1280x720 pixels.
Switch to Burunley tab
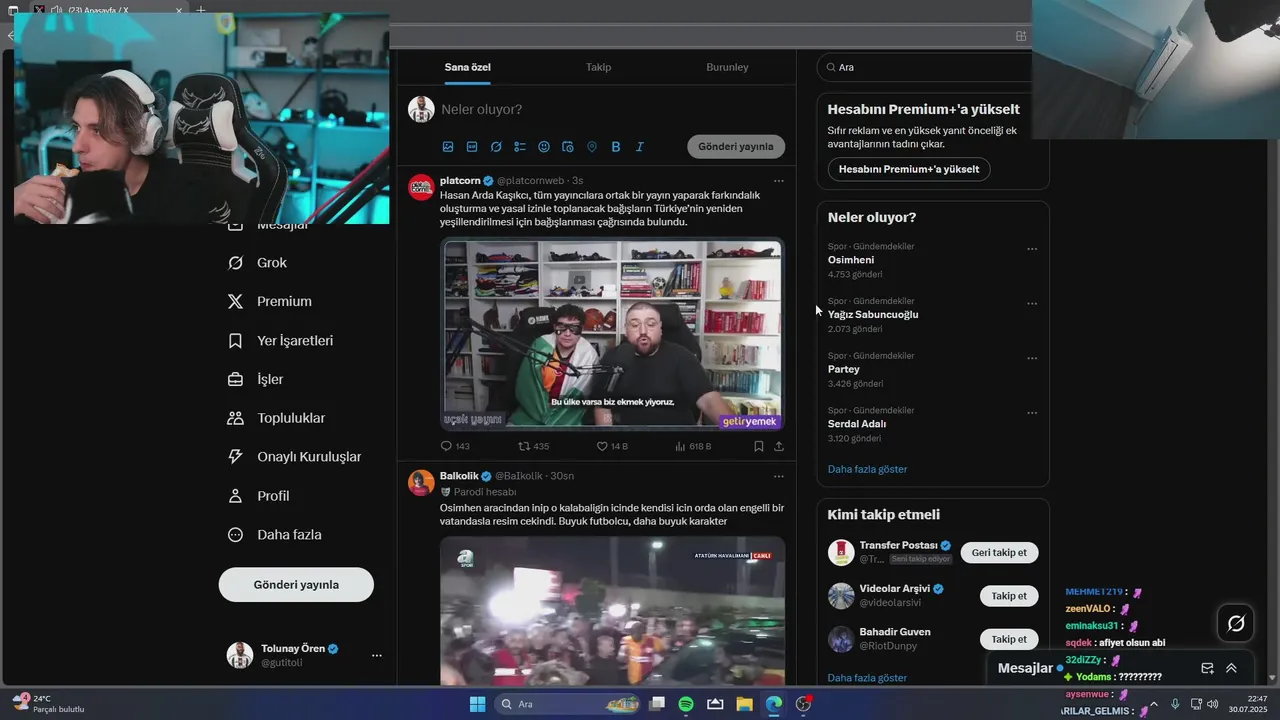727,67
